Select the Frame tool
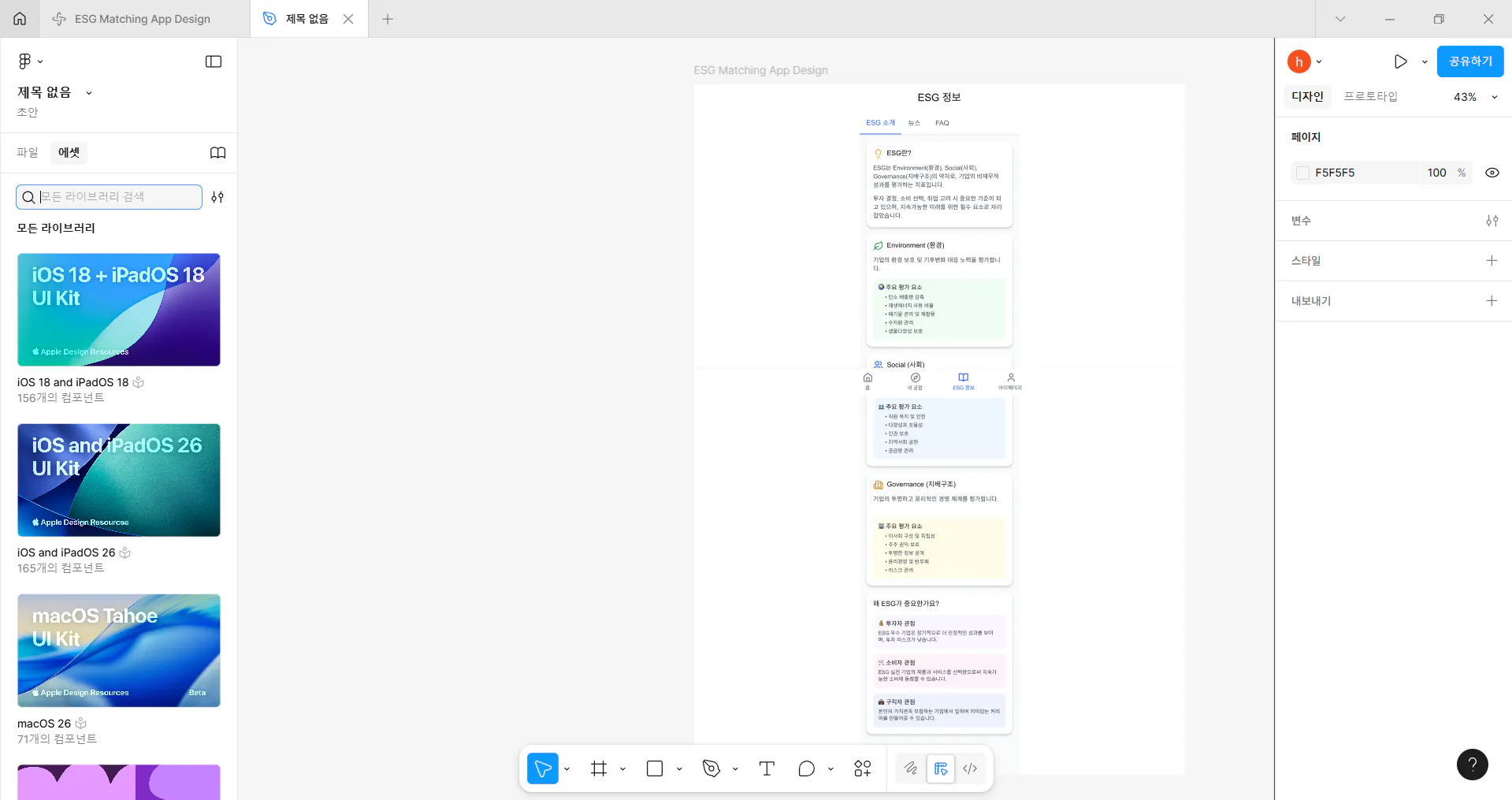 tap(599, 768)
